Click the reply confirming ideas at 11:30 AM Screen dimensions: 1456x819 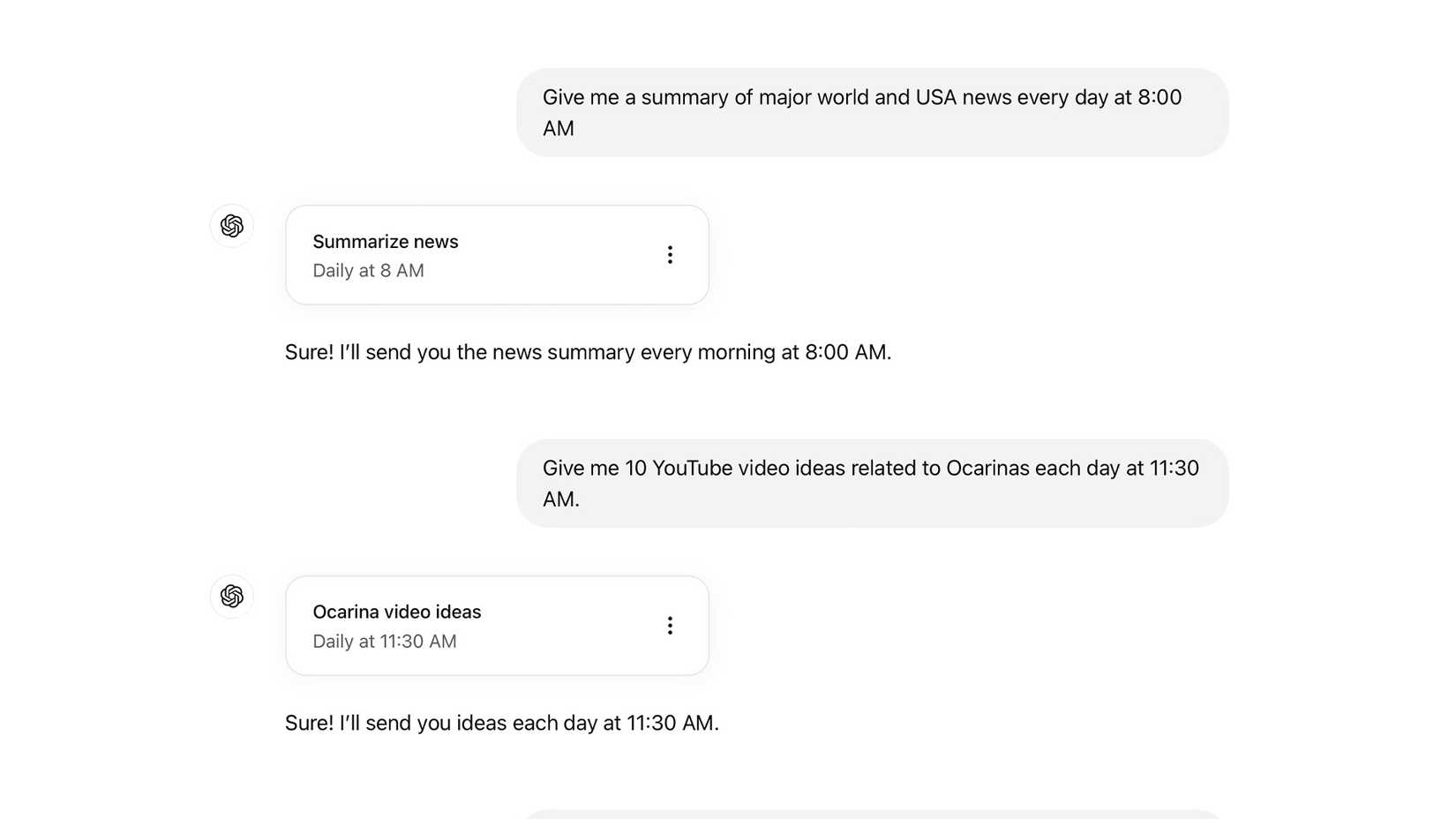click(501, 722)
